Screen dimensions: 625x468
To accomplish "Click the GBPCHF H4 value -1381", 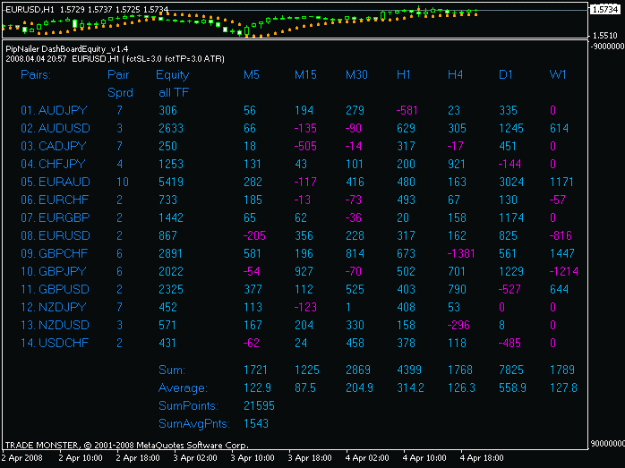I will point(461,254).
